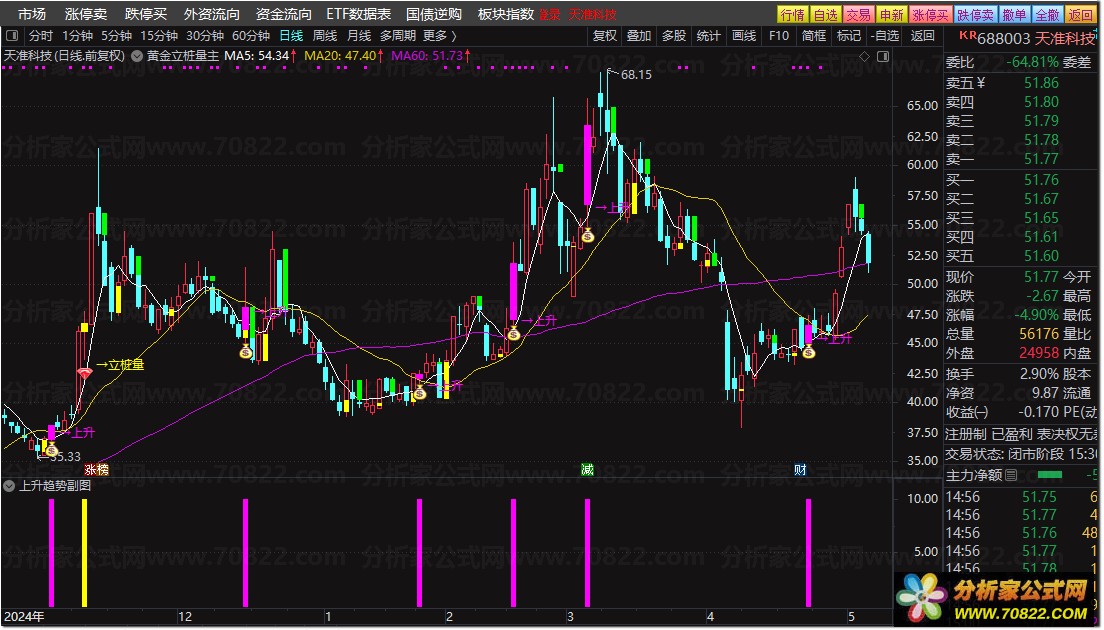Screen dimensions: 1104x630
Task: Open the 更多 periods expander
Action: (x=440, y=35)
